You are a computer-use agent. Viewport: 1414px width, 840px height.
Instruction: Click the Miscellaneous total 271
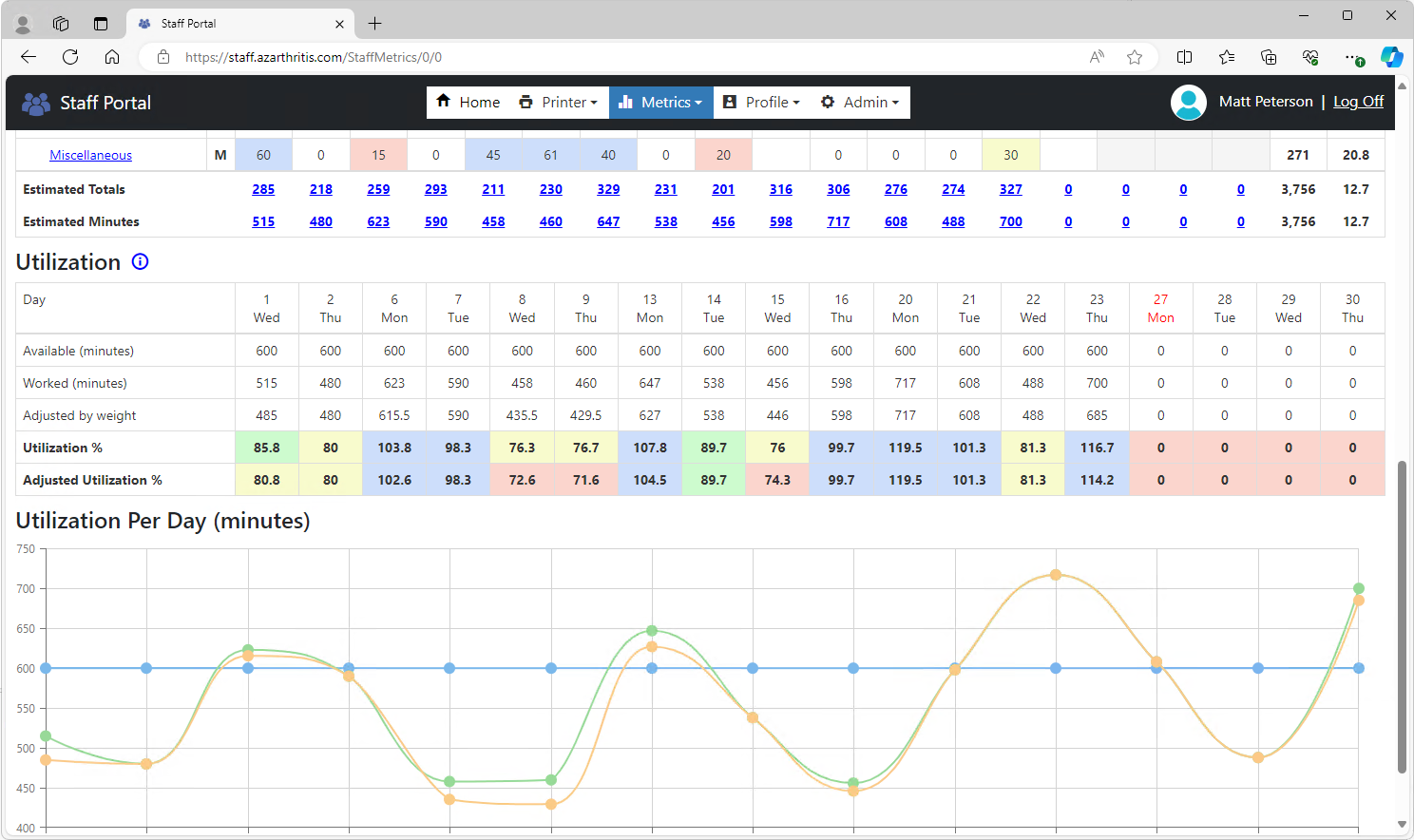1298,155
